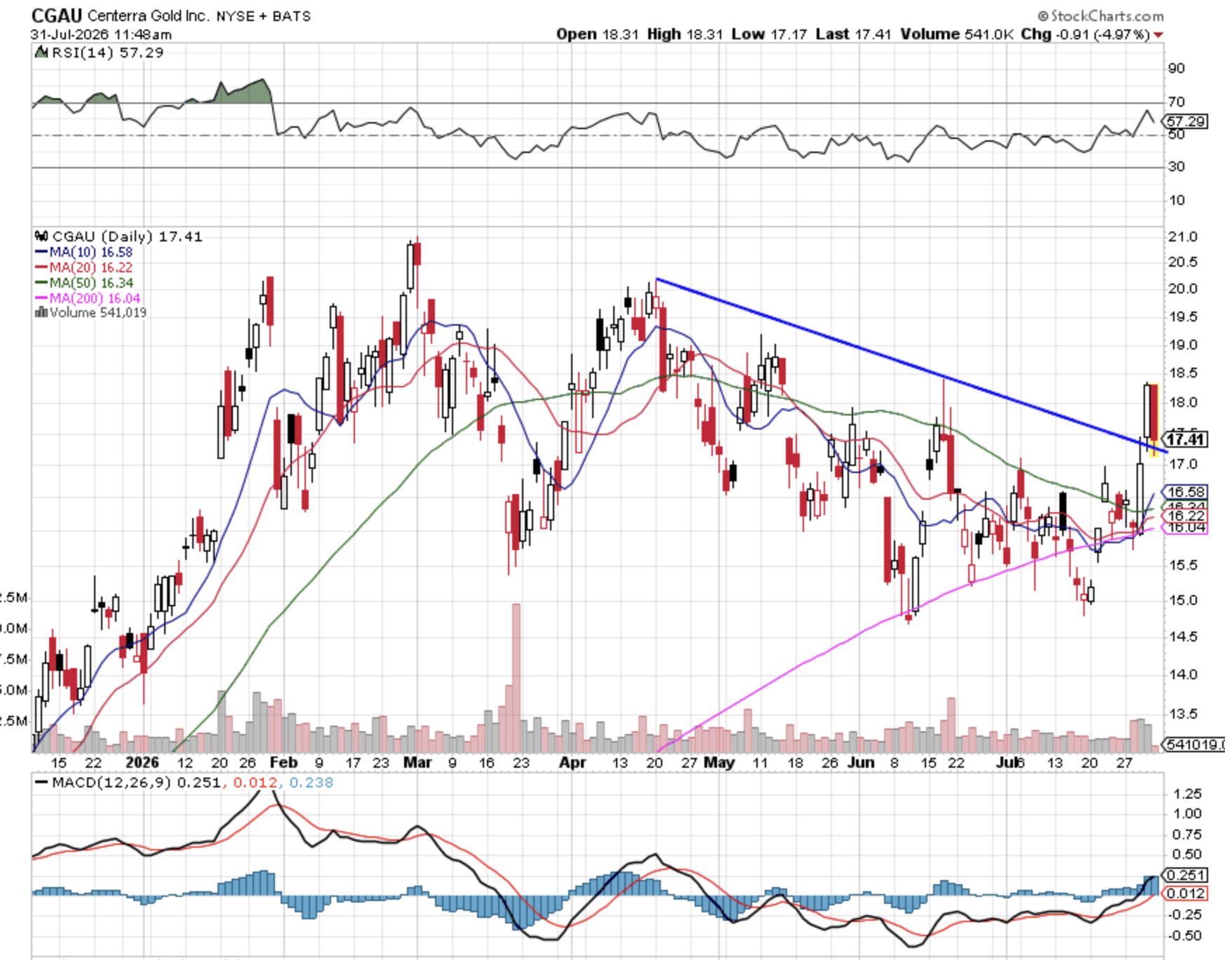Click the Last 17.41 value in header
The height and width of the screenshot is (960, 1232).
click(x=854, y=34)
